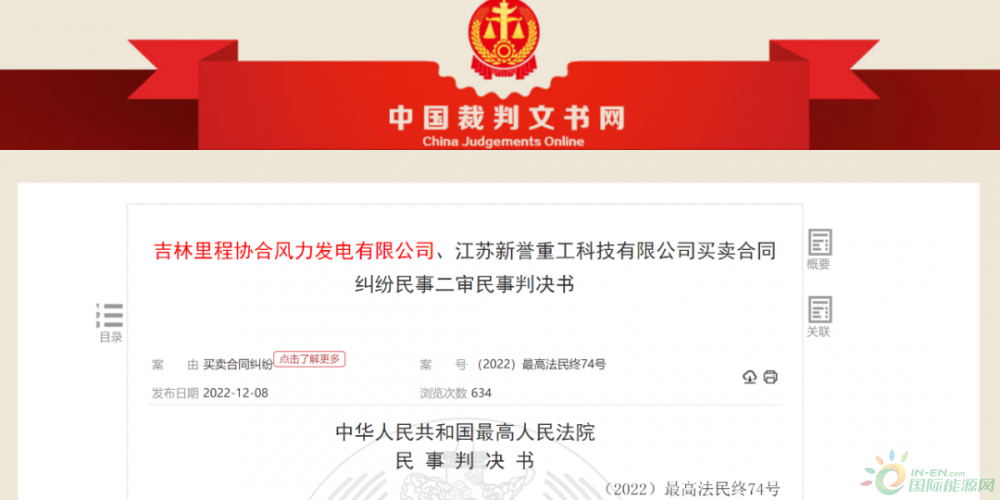Screen dimensions: 1000x500
Task: Click the 目录 label under the list icon
Action: 110,337
